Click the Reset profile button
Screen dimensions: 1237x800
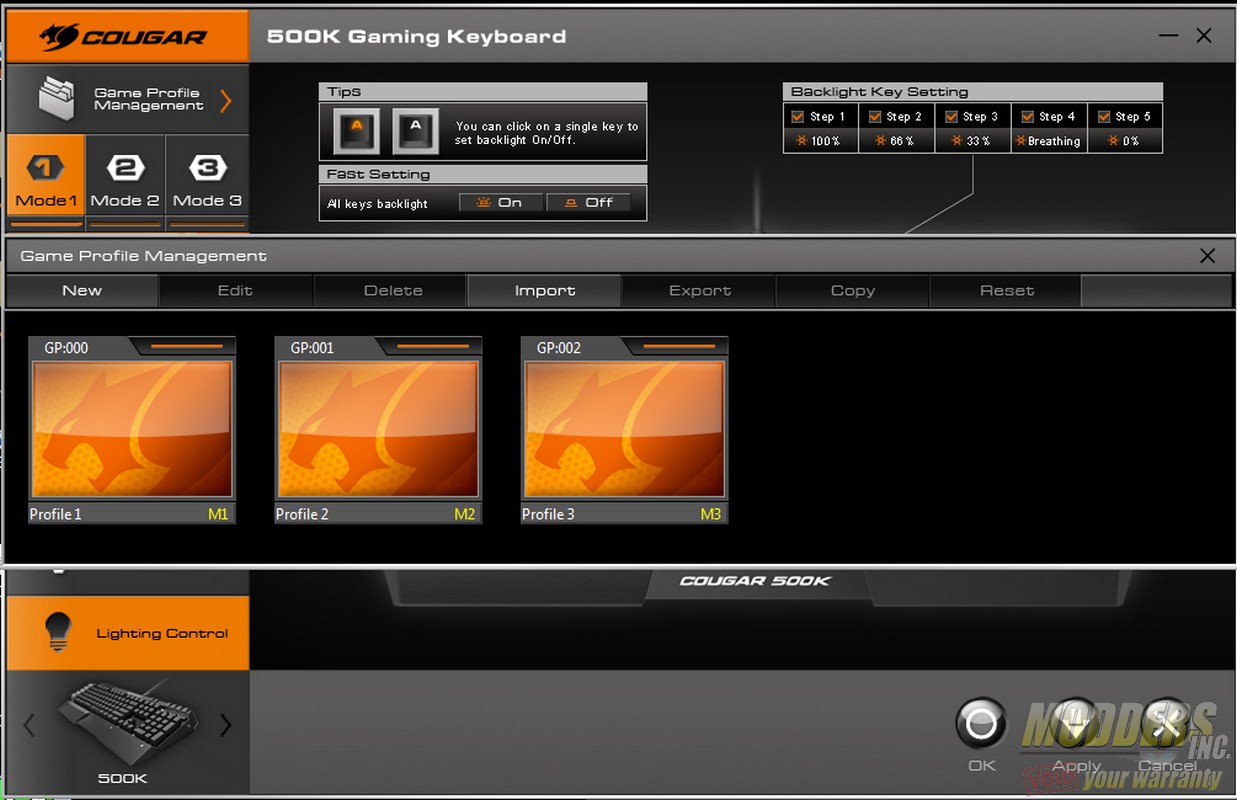pos(1007,290)
